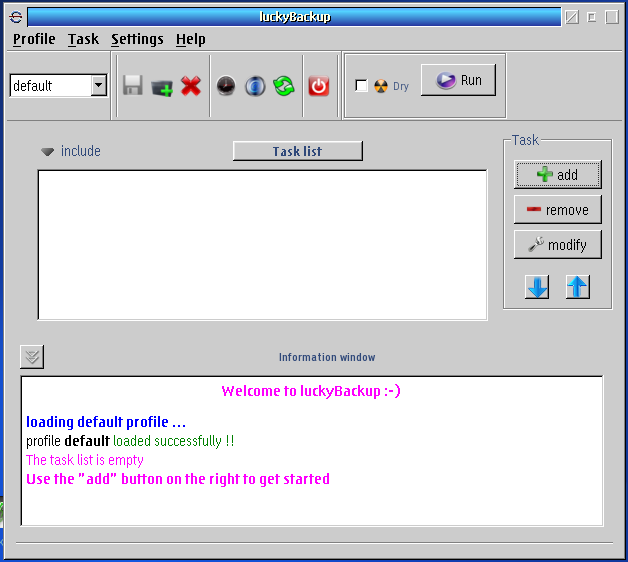Click the Run button

coord(458,80)
